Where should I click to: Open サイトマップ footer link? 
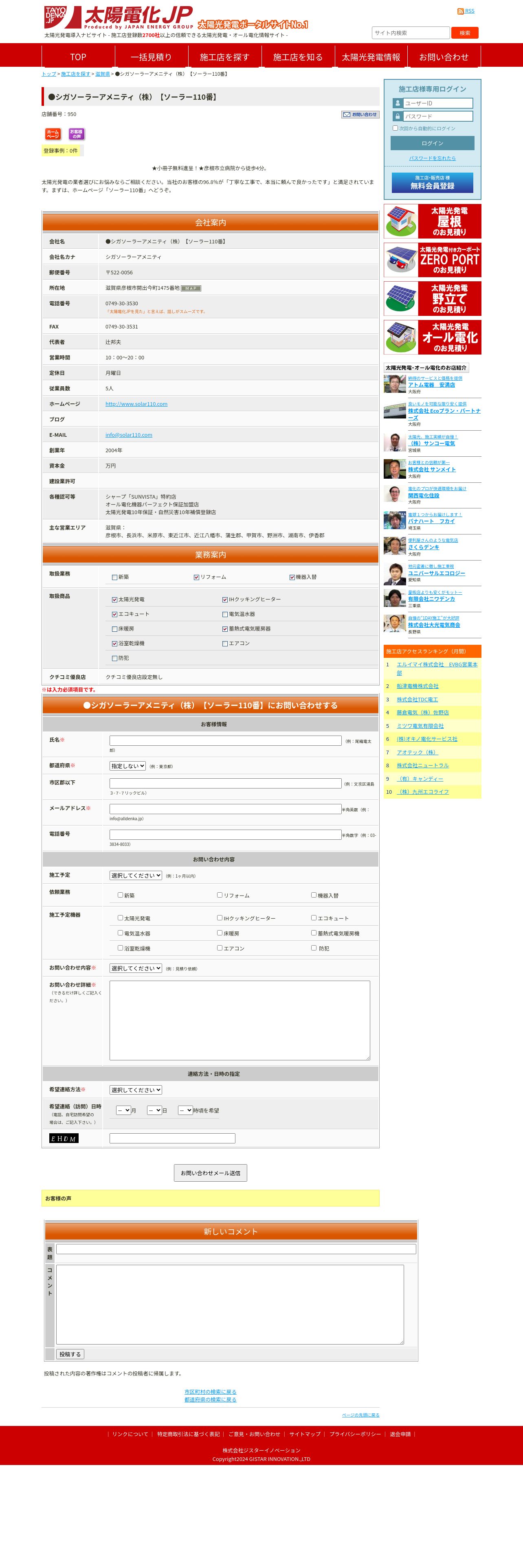[305, 1434]
